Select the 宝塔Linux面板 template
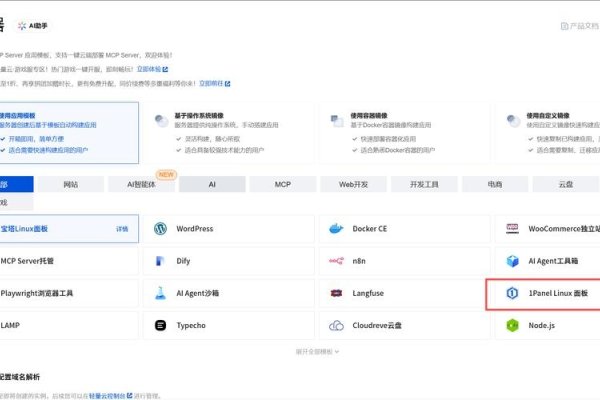The width and height of the screenshot is (600, 400). tap(69, 229)
